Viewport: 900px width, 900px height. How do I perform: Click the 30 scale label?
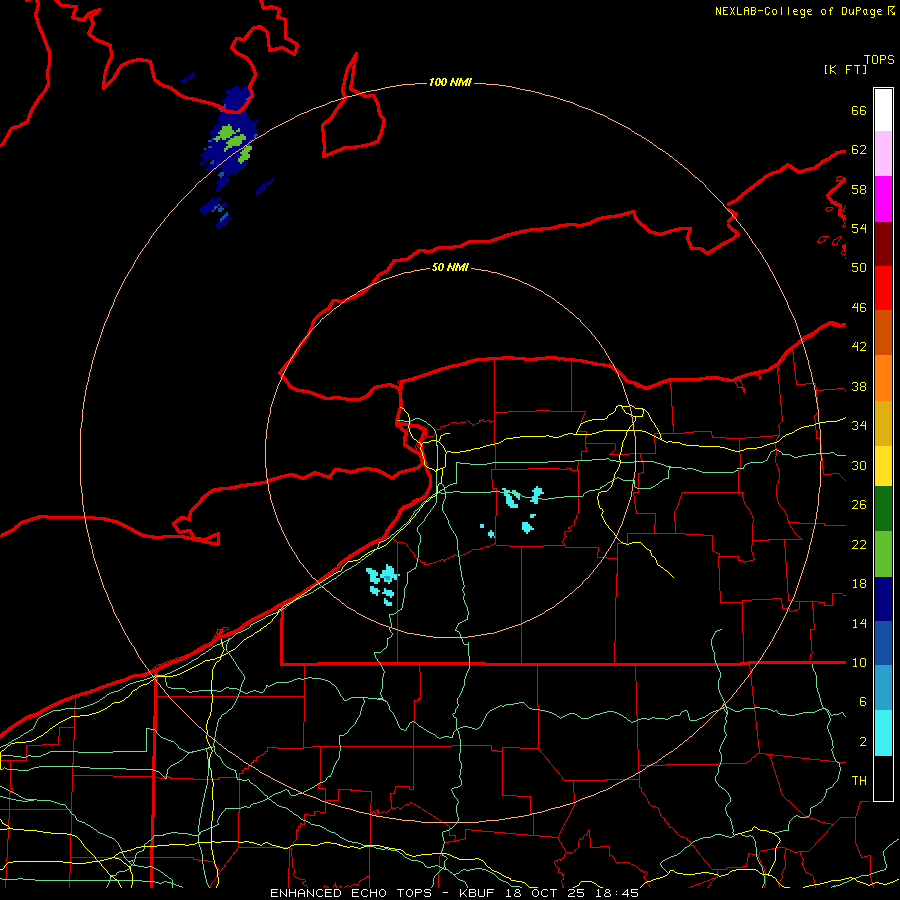coord(859,465)
